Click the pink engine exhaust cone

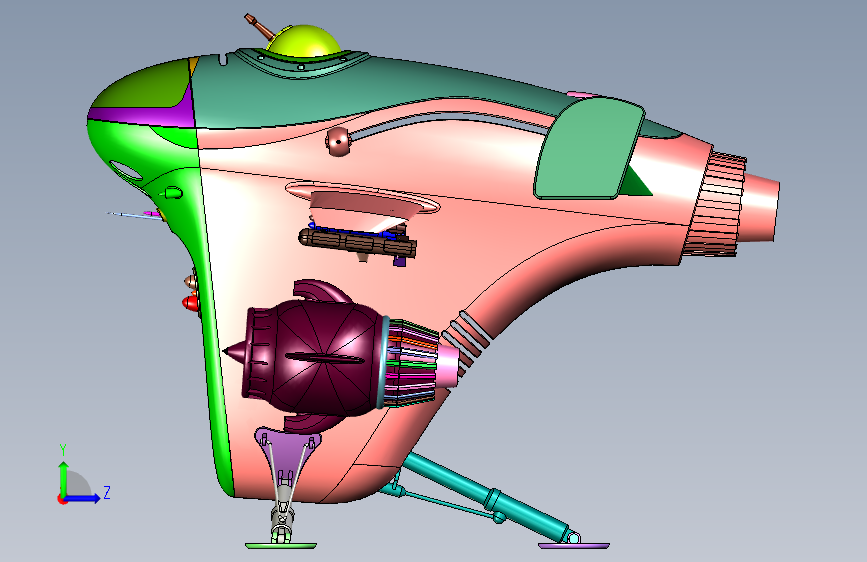(447, 366)
